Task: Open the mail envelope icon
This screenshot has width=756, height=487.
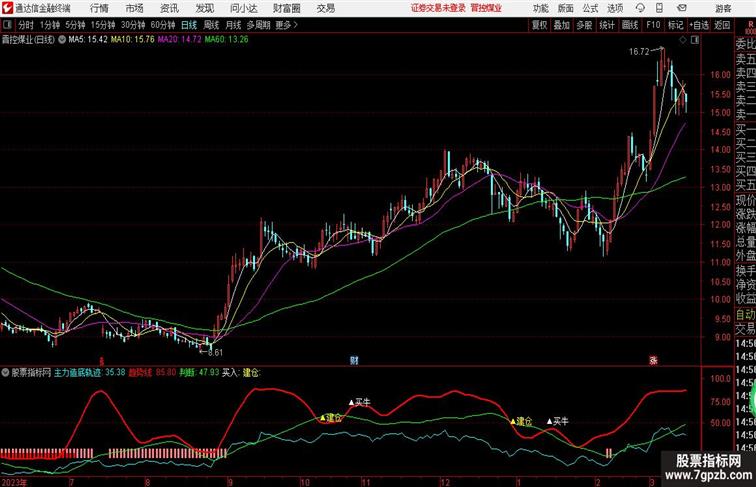Action: point(682,8)
